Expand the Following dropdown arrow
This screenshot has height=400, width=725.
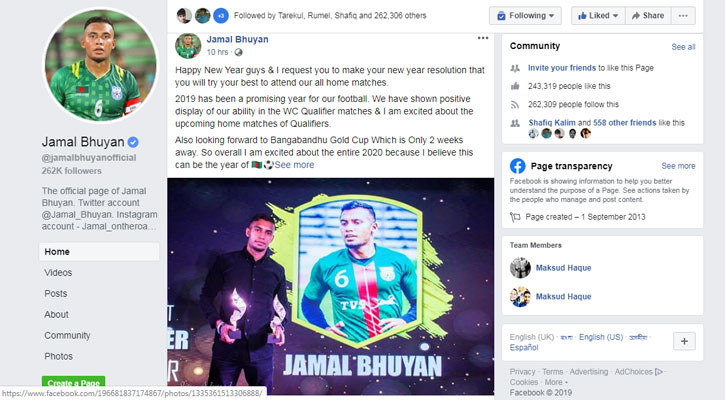pos(552,16)
